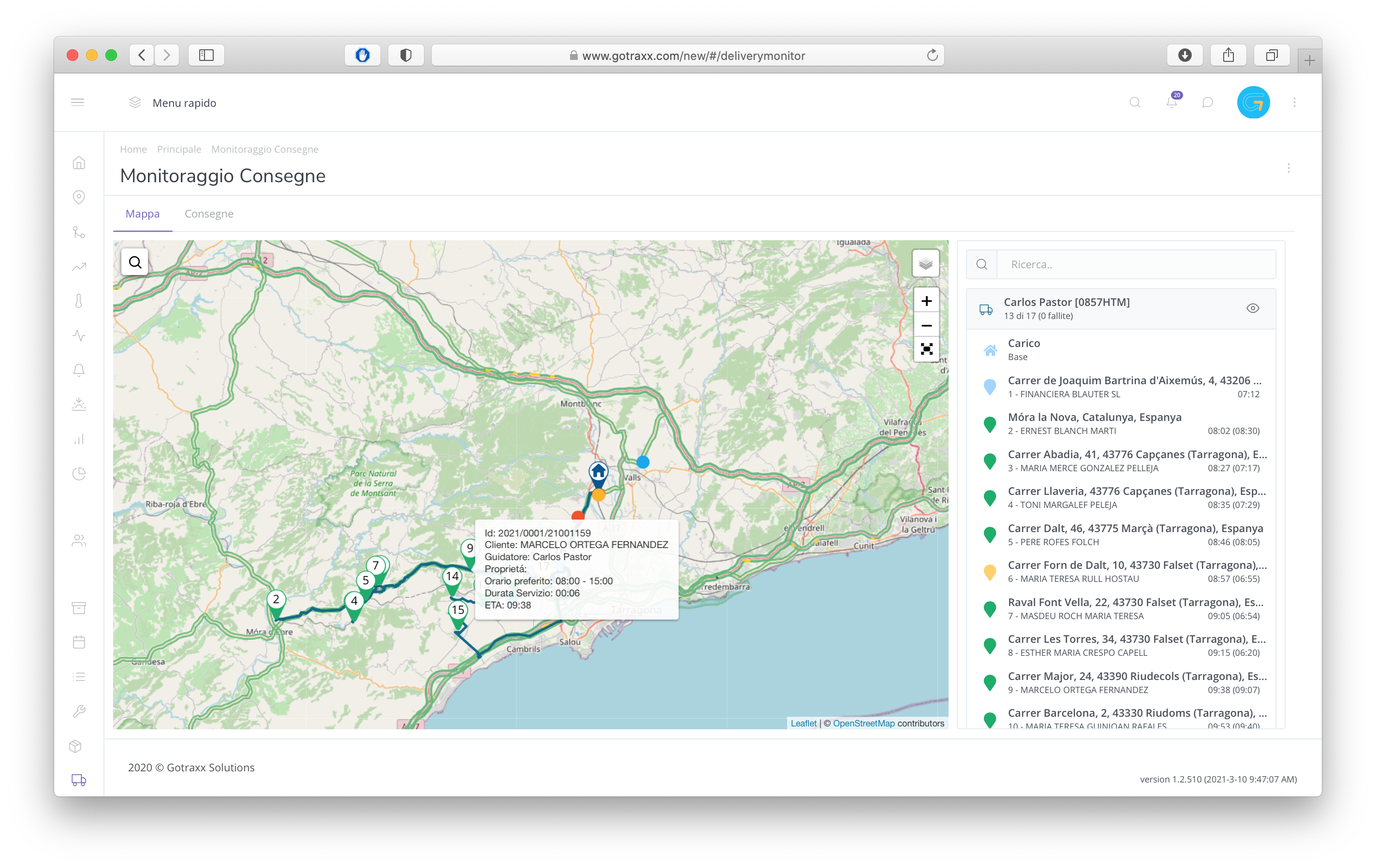The image size is (1376, 868).
Task: Open the map layers control
Action: pos(926,264)
